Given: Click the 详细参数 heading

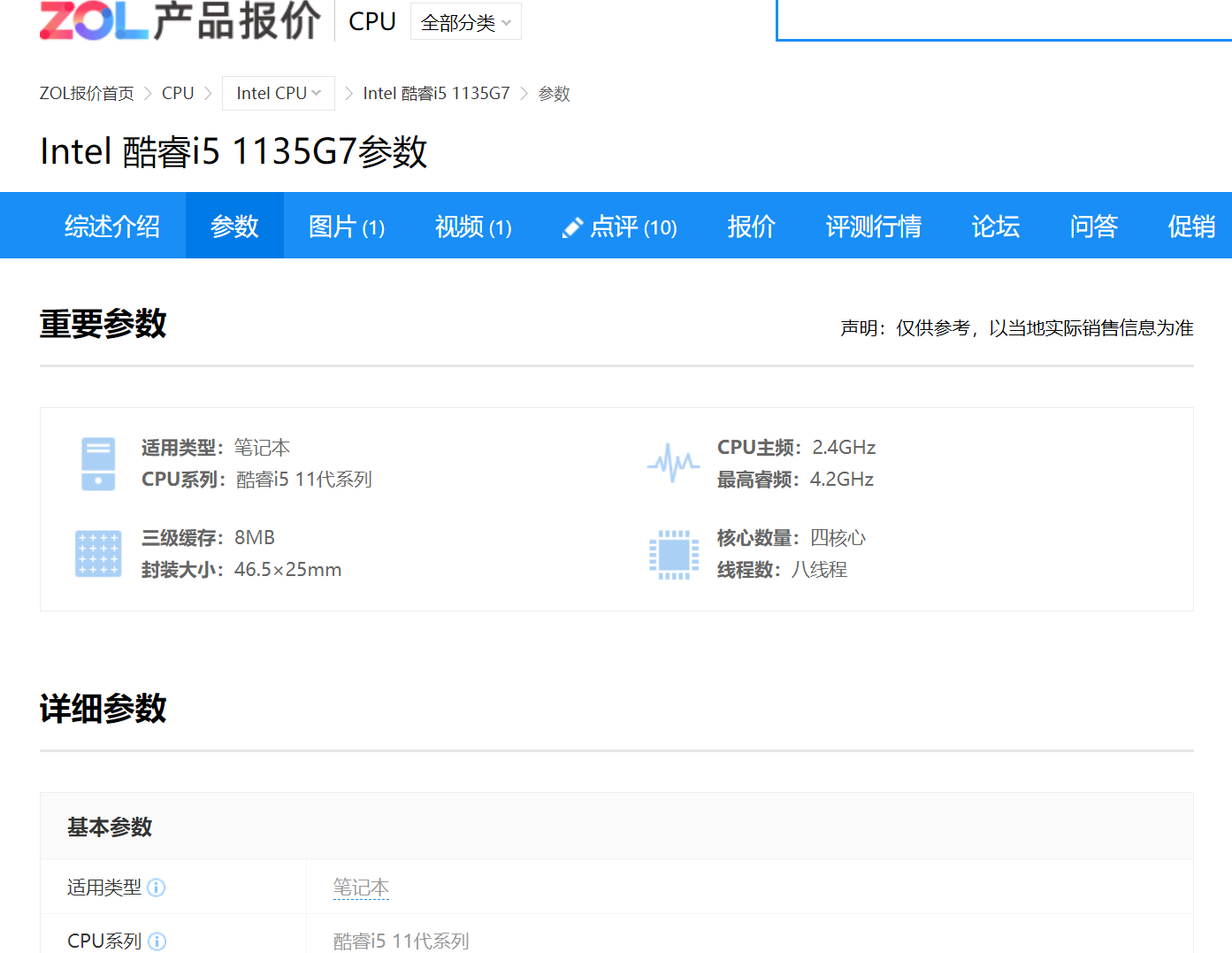Looking at the screenshot, I should (103, 709).
